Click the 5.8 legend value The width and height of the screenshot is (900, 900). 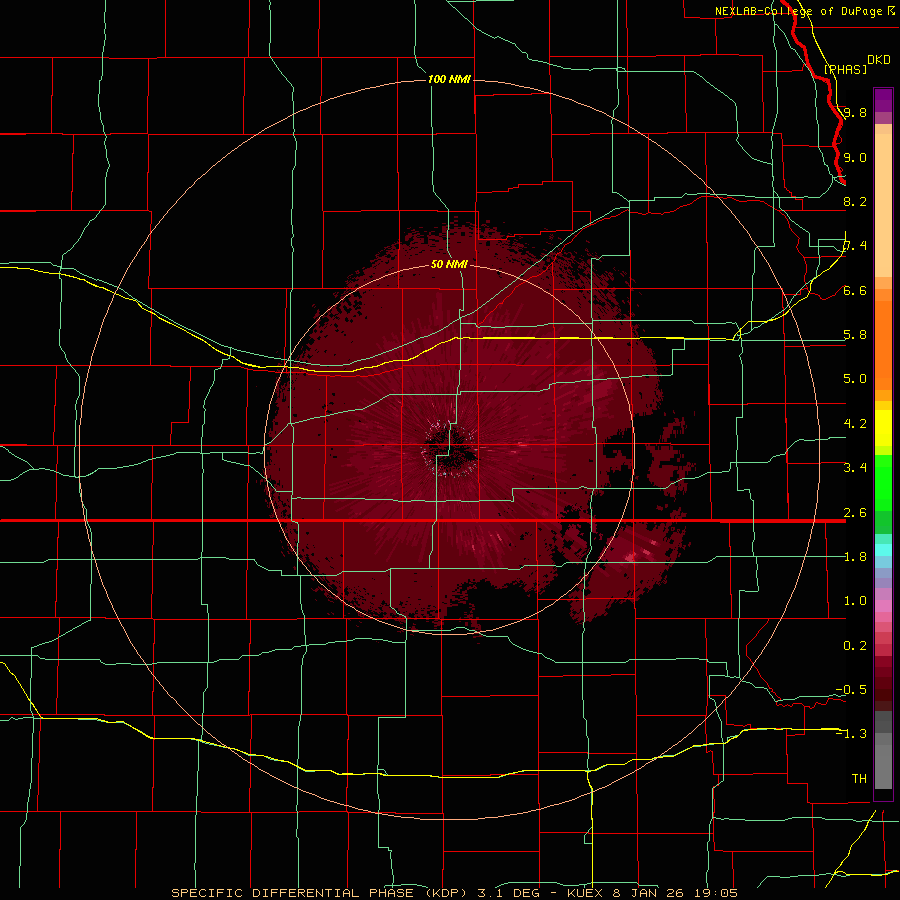pyautogui.click(x=855, y=335)
